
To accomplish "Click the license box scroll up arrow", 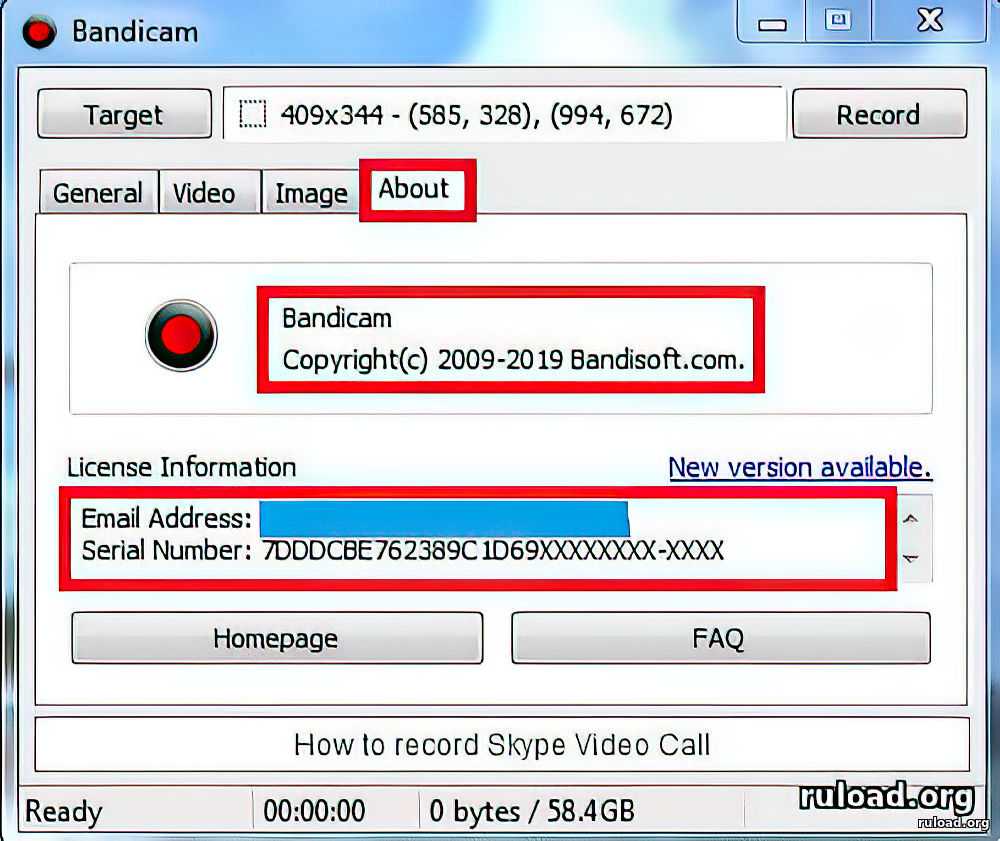I will pyautogui.click(x=911, y=518).
